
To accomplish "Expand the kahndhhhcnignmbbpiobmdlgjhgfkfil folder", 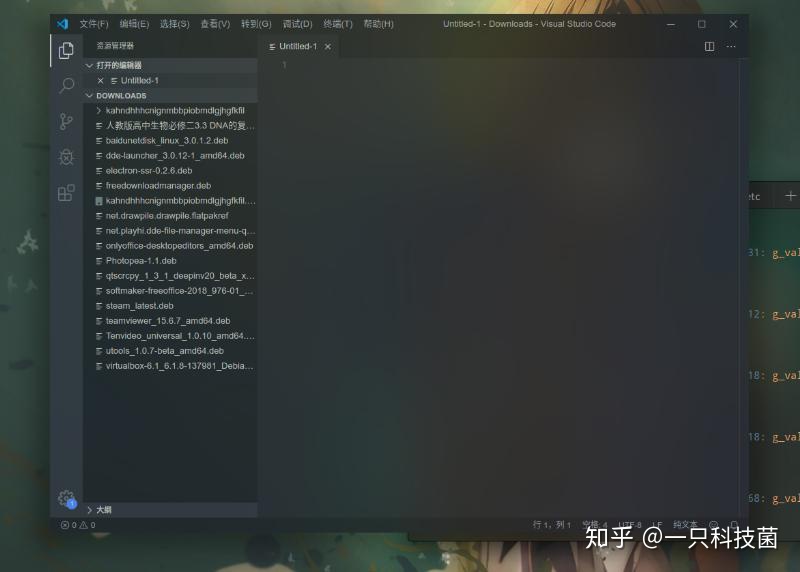I will click(x=170, y=110).
